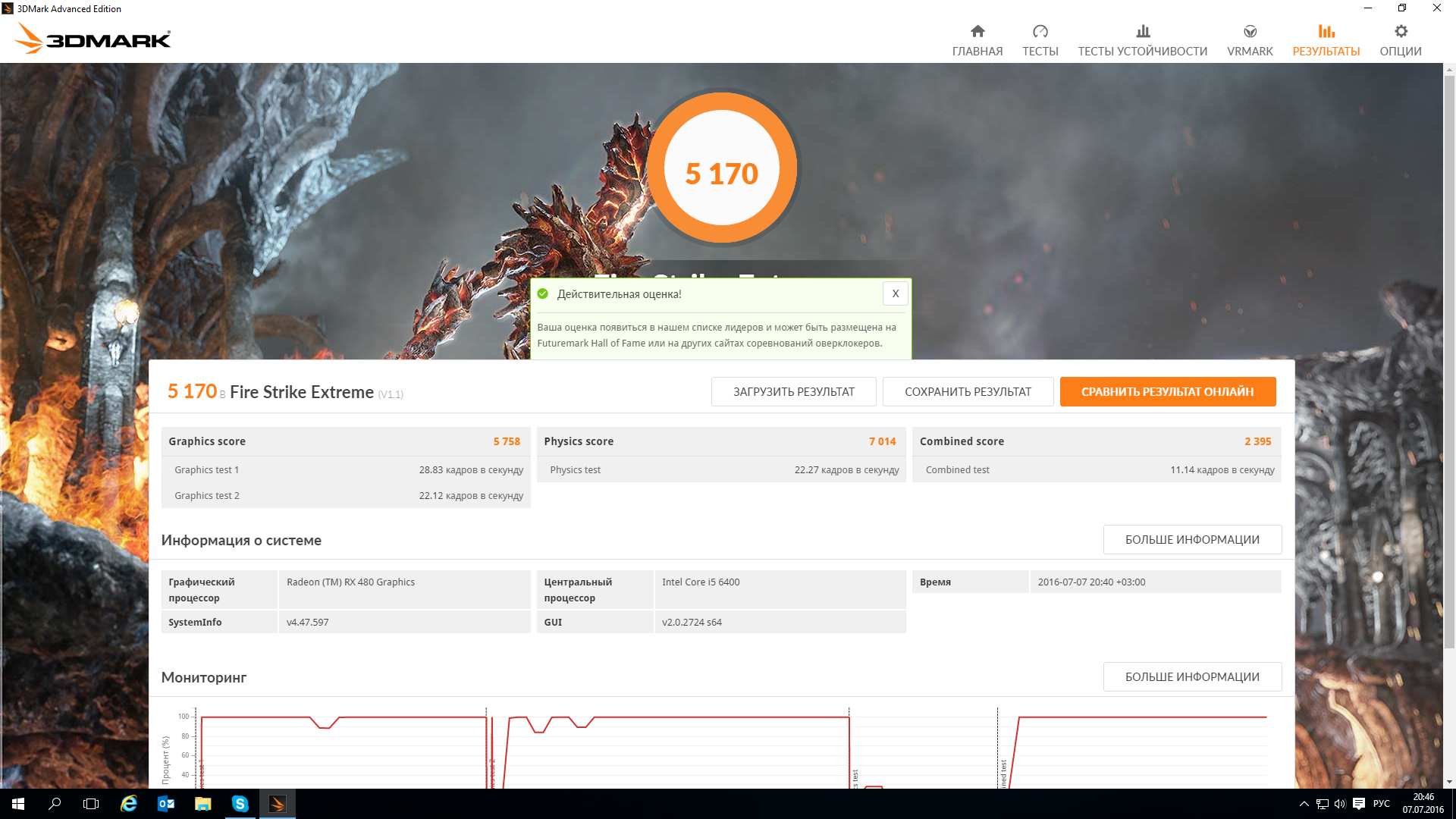Image resolution: width=1456 pixels, height=819 pixels.
Task: Click the РУС language indicator
Action: click(1381, 804)
